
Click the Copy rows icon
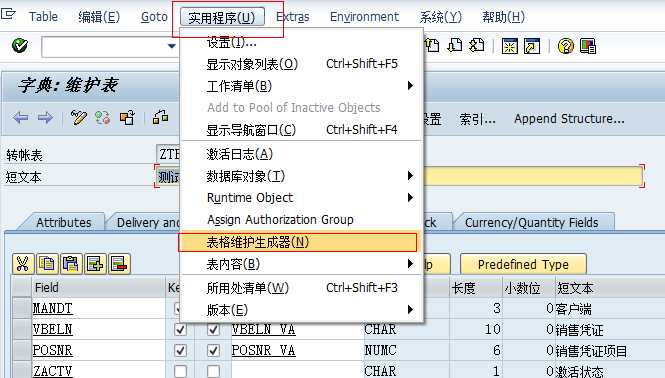point(47,264)
